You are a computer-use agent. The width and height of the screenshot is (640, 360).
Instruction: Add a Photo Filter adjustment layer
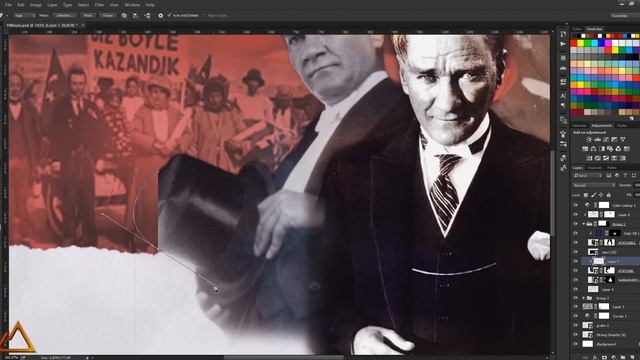point(610,149)
